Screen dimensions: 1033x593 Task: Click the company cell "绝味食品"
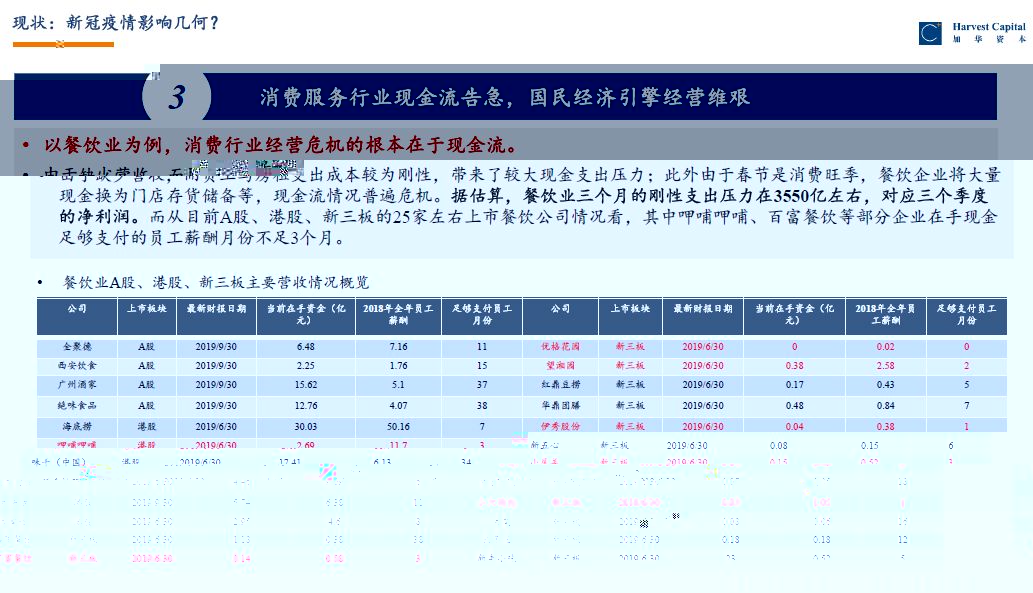(77, 406)
